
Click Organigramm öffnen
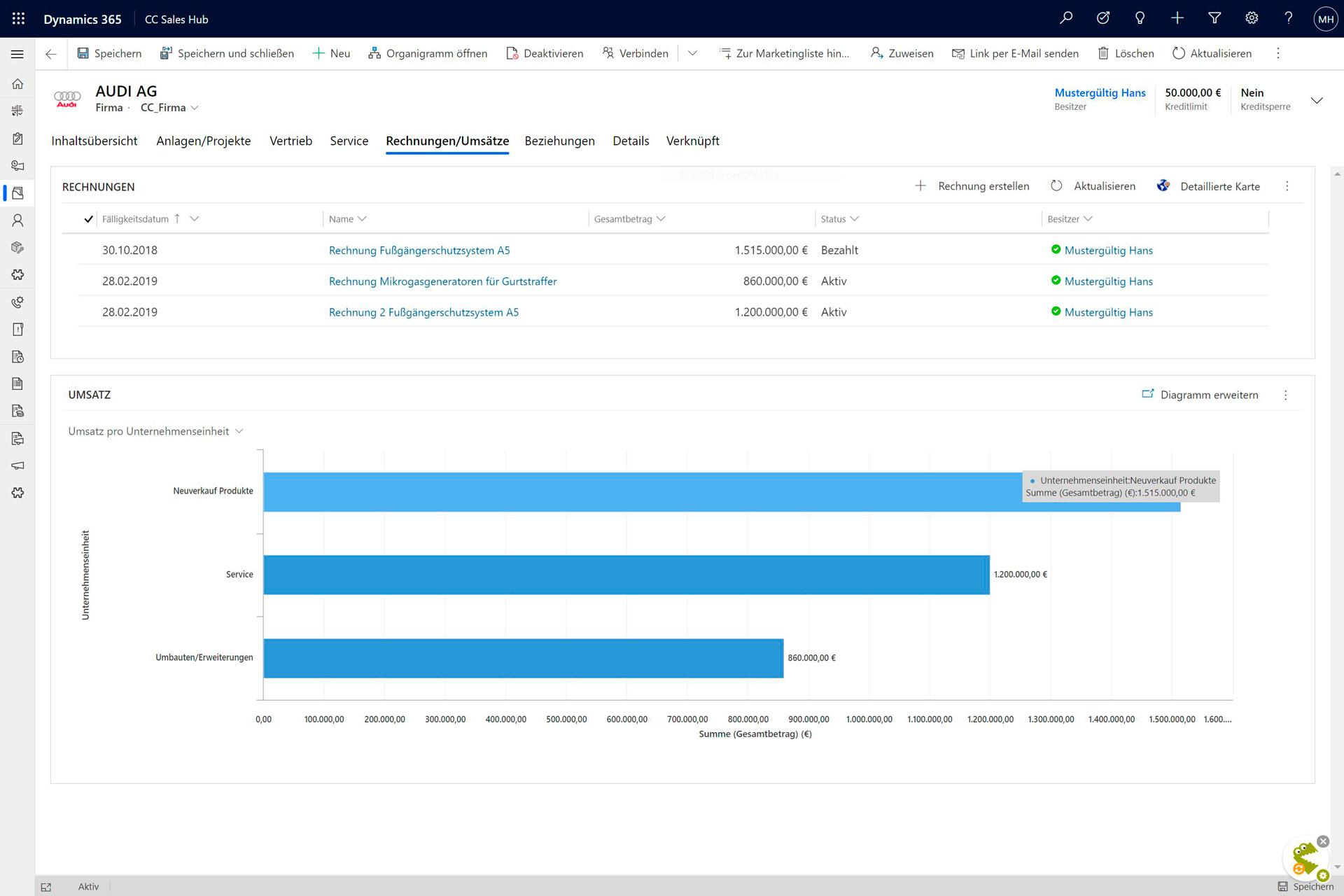pos(428,53)
